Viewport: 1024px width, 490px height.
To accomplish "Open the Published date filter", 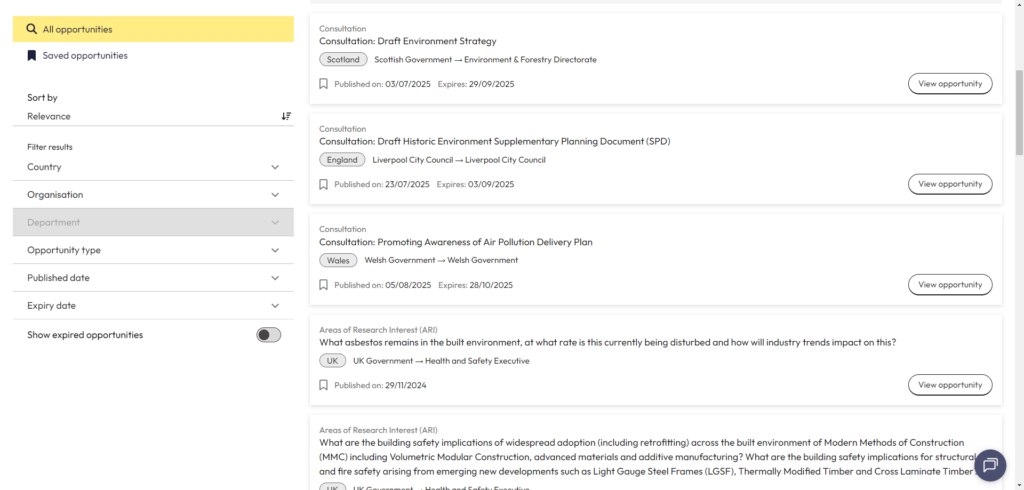I will [153, 278].
